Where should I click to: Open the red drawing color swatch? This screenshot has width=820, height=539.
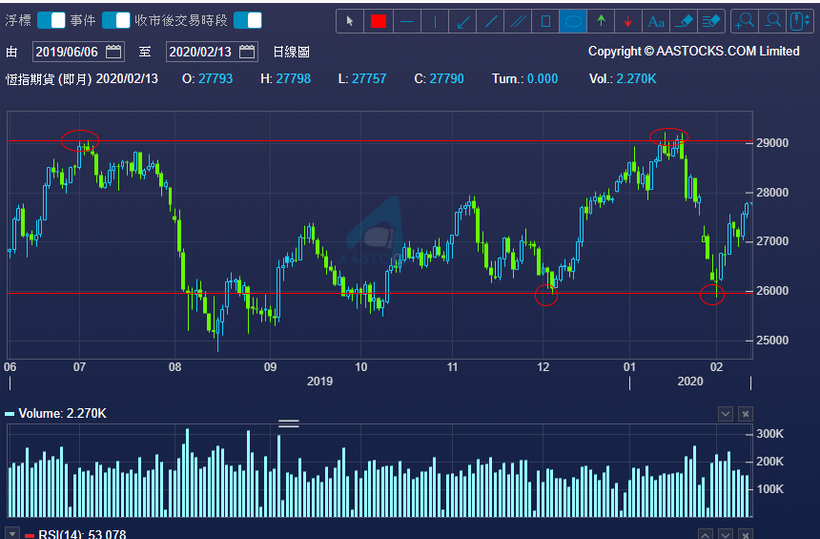point(378,21)
